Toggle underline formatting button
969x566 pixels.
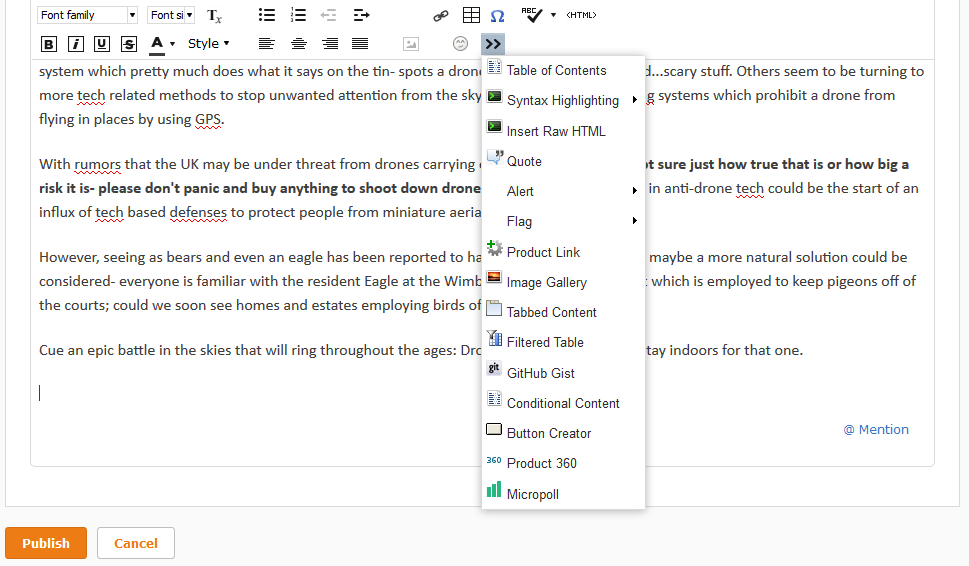pyautogui.click(x=102, y=44)
